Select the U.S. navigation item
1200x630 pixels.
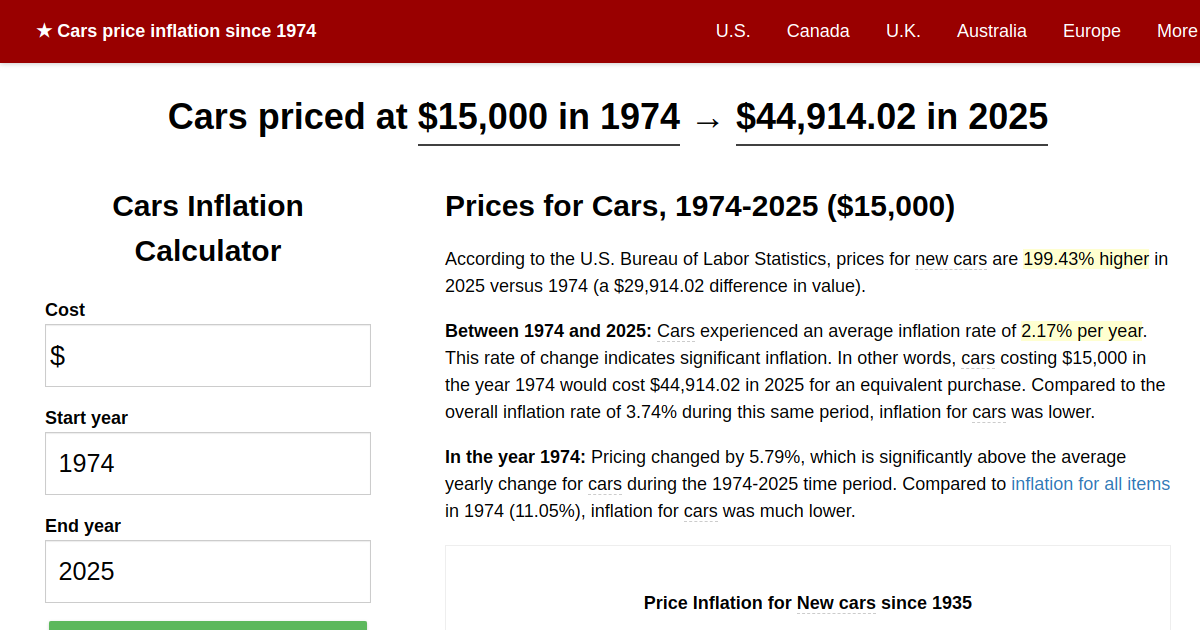click(x=733, y=31)
